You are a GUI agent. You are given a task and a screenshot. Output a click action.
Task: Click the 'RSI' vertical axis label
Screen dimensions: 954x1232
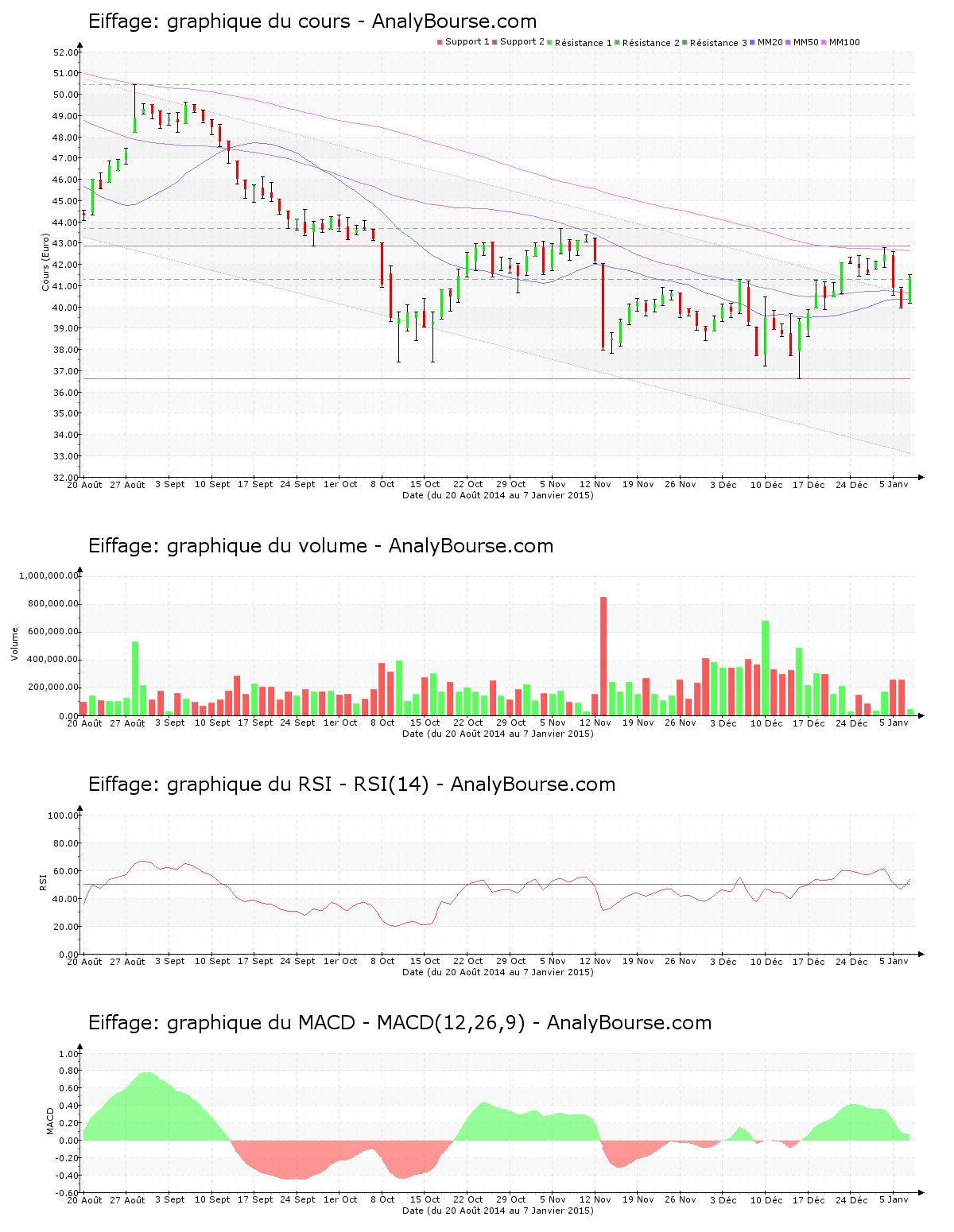click(x=43, y=881)
